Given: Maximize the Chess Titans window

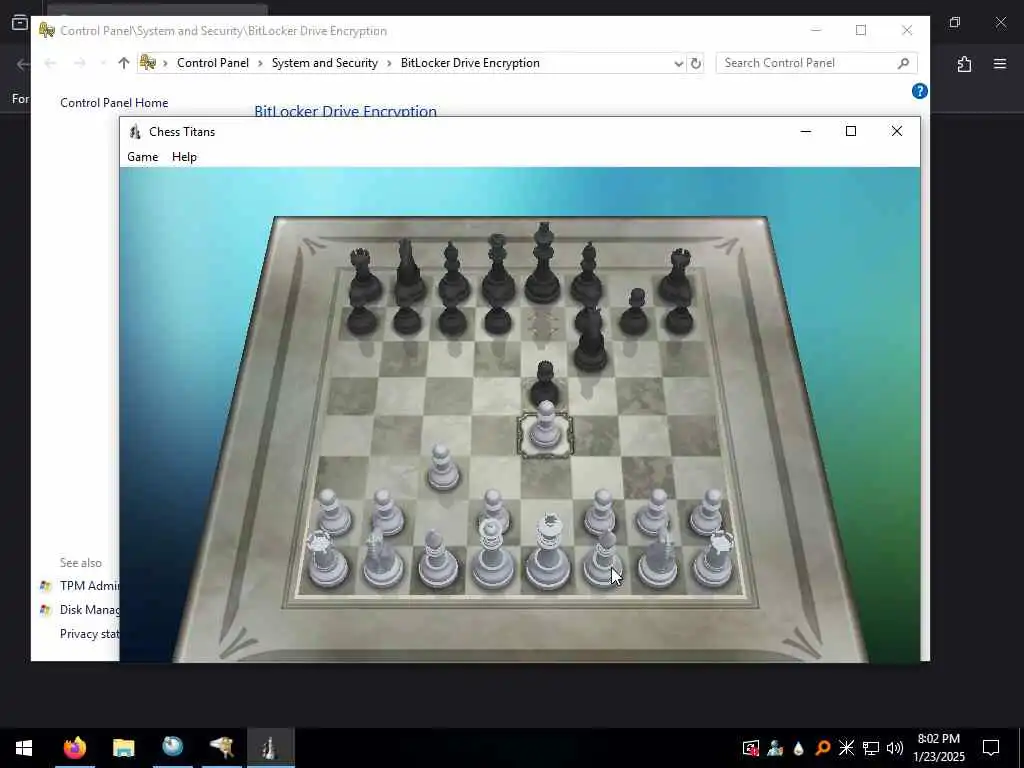Looking at the screenshot, I should coord(850,131).
